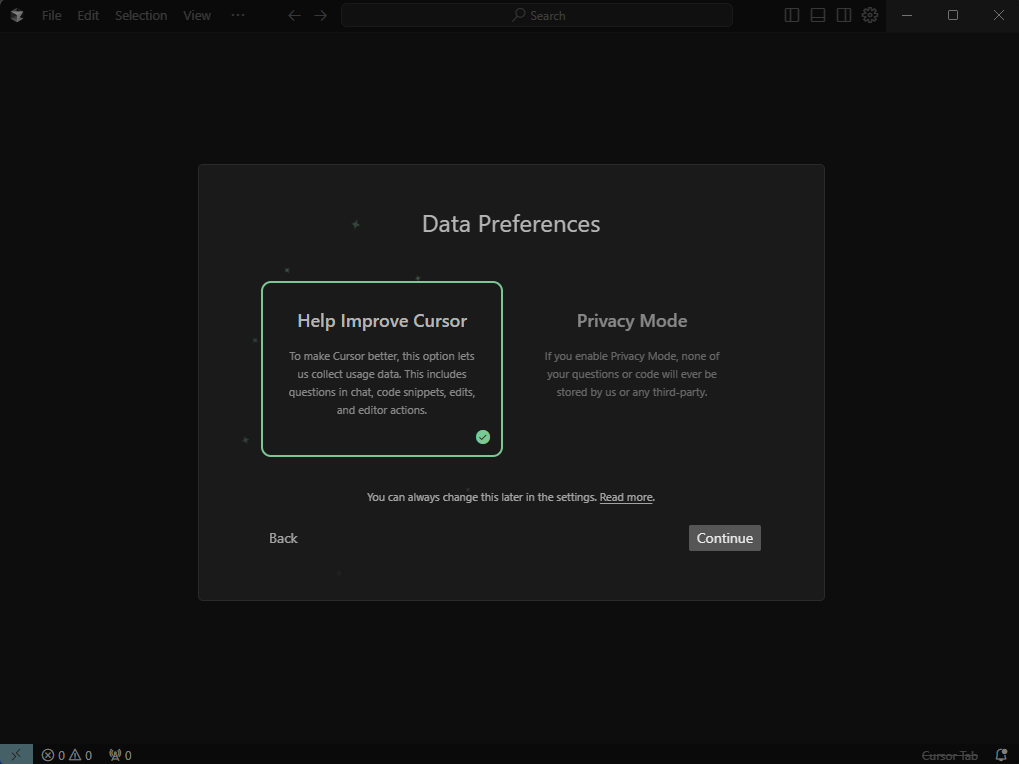
Task: Select the Help Improve Cursor option card
Action: coord(382,369)
